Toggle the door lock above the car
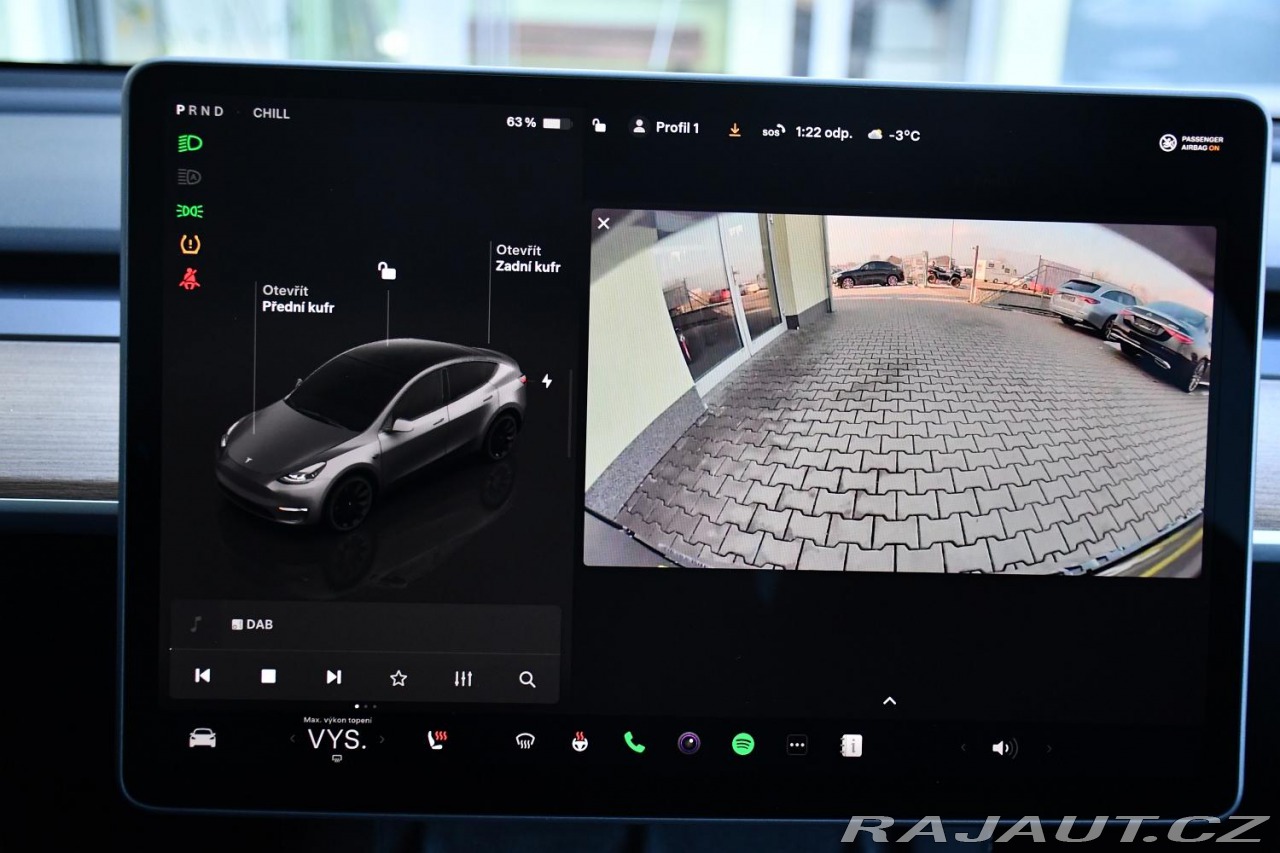Image resolution: width=1280 pixels, height=853 pixels. [387, 271]
